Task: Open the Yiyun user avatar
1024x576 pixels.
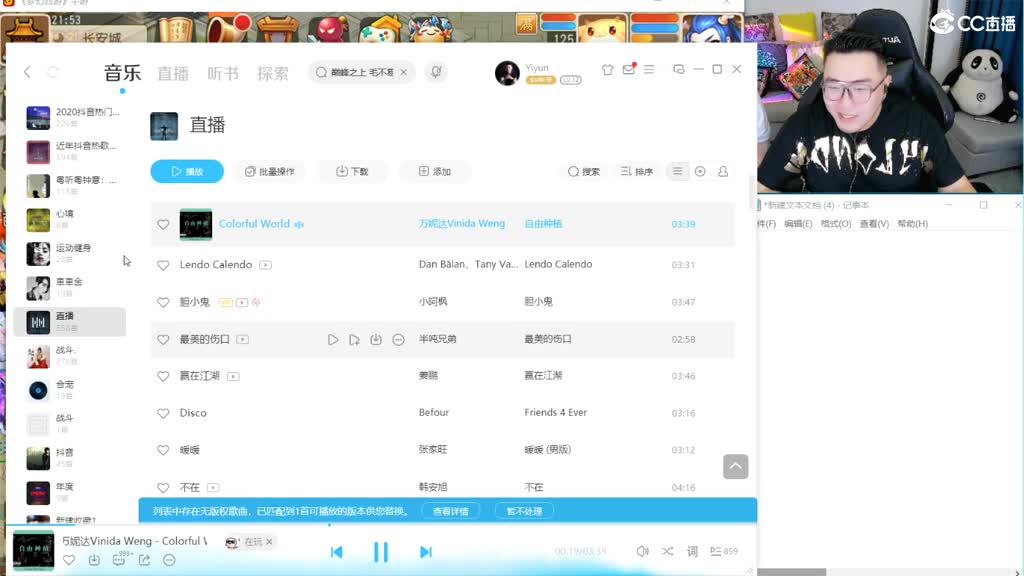Action: point(507,73)
